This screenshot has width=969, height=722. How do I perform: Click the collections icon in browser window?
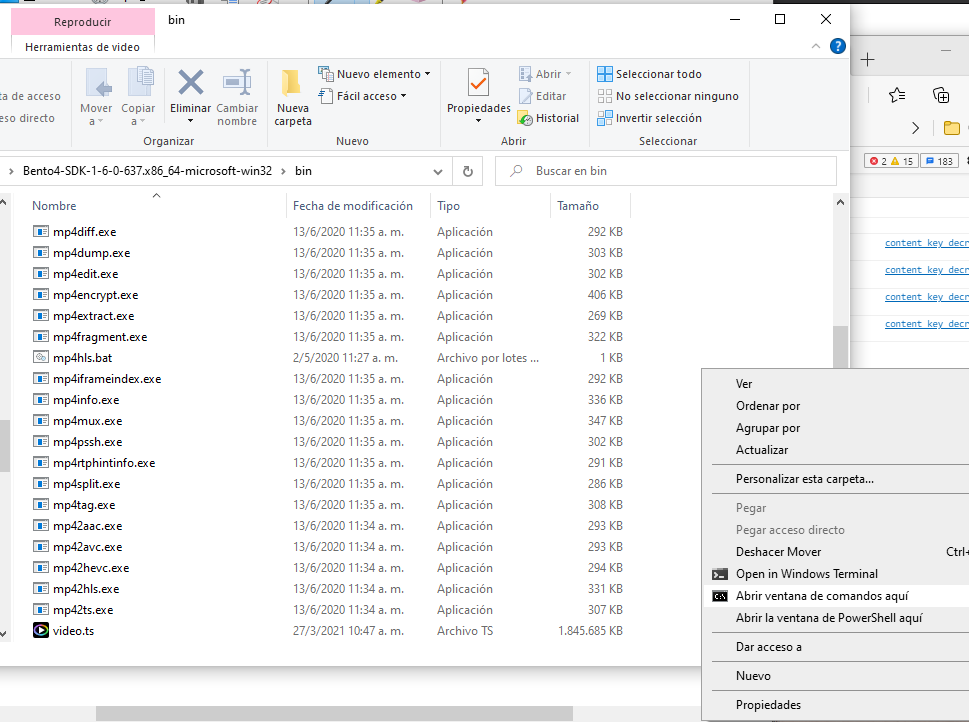941,95
